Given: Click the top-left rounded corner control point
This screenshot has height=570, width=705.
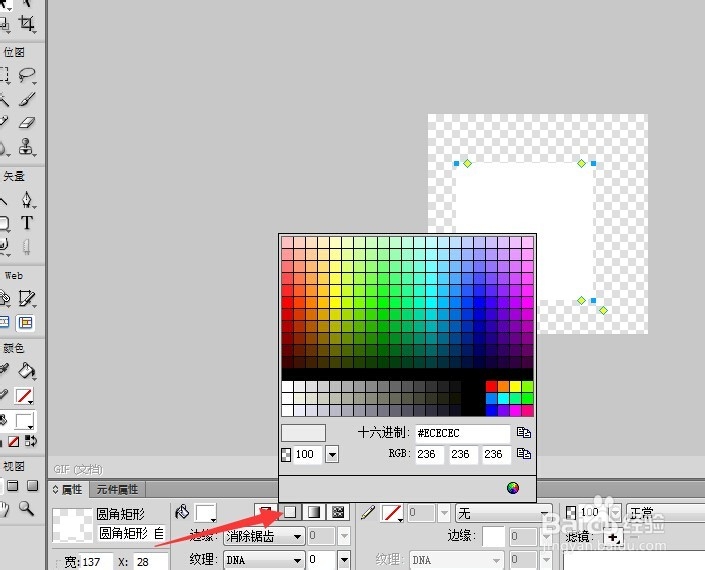Looking at the screenshot, I should pyautogui.click(x=468, y=163).
